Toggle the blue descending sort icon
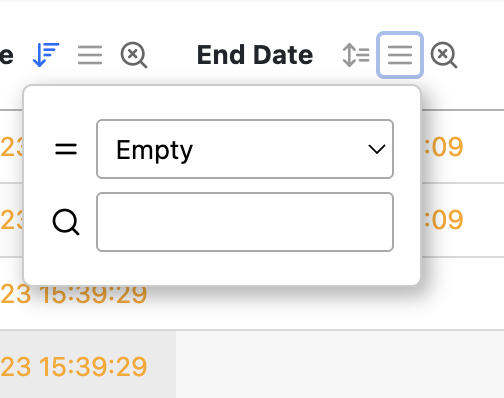 click(x=46, y=55)
